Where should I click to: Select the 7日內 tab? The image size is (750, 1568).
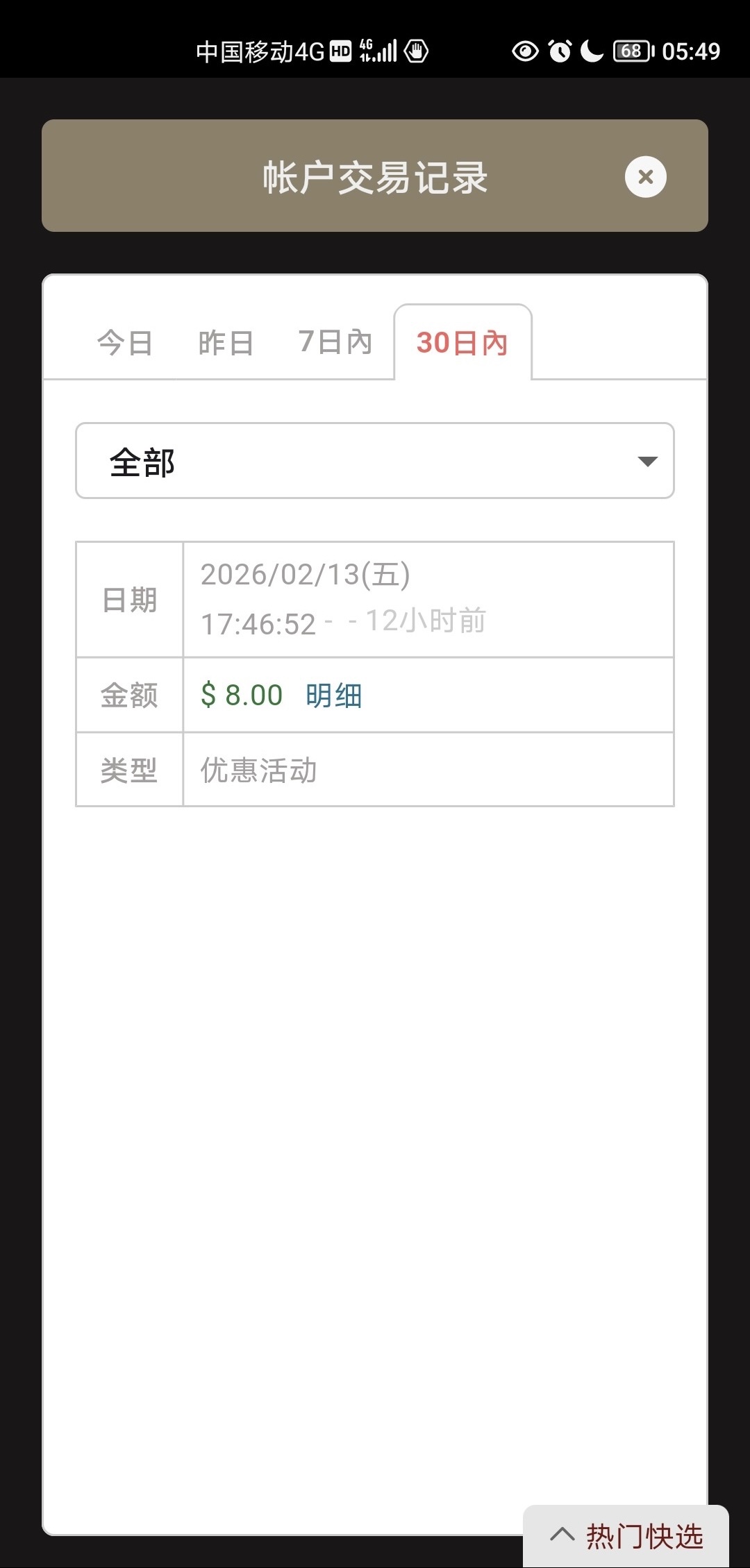(335, 342)
